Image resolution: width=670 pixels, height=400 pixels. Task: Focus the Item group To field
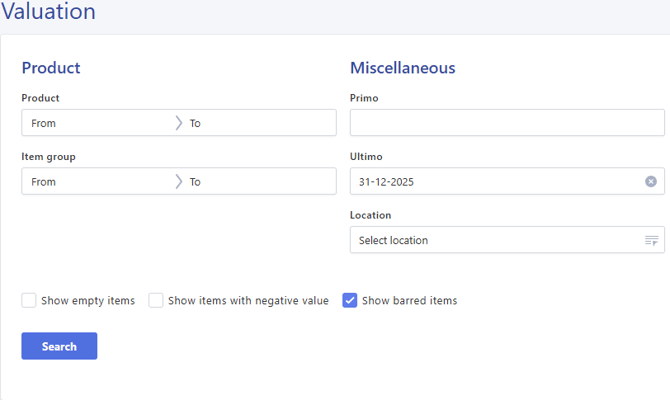[260, 182]
